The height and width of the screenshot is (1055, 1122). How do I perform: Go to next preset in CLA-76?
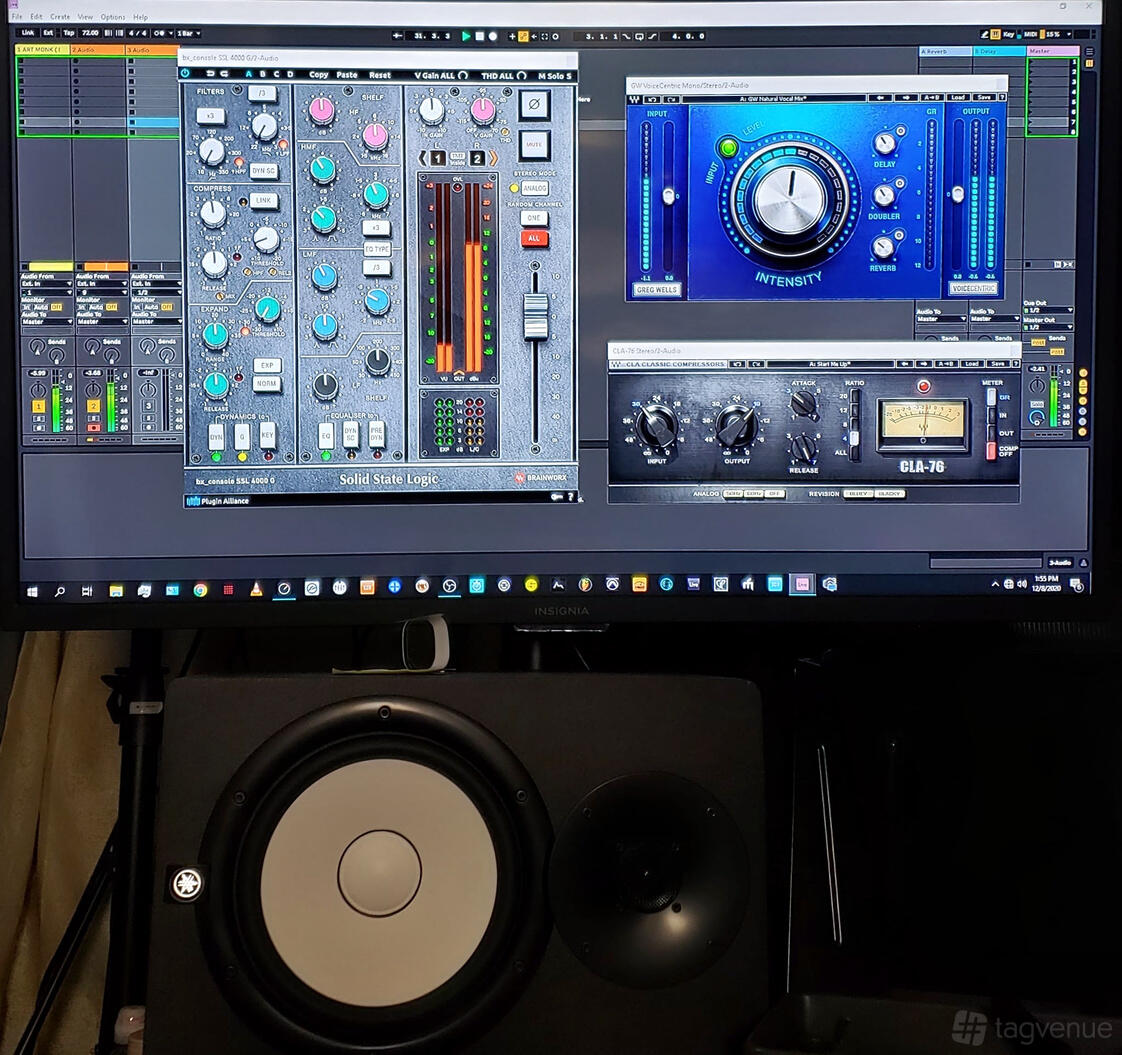click(x=923, y=364)
